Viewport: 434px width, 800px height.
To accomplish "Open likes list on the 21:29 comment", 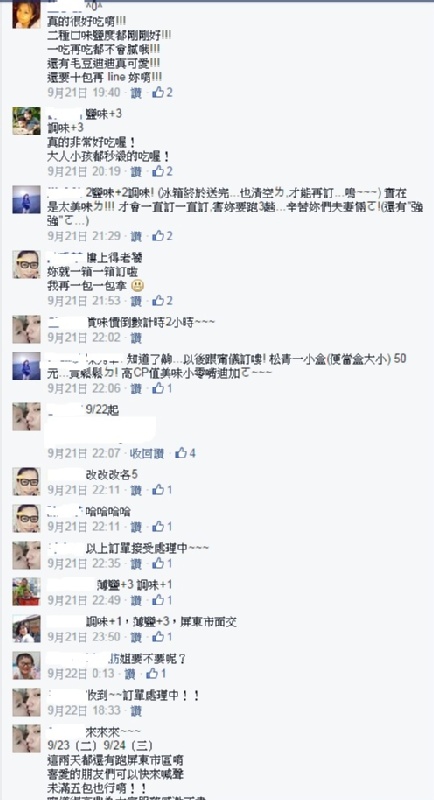I will pyautogui.click(x=163, y=236).
